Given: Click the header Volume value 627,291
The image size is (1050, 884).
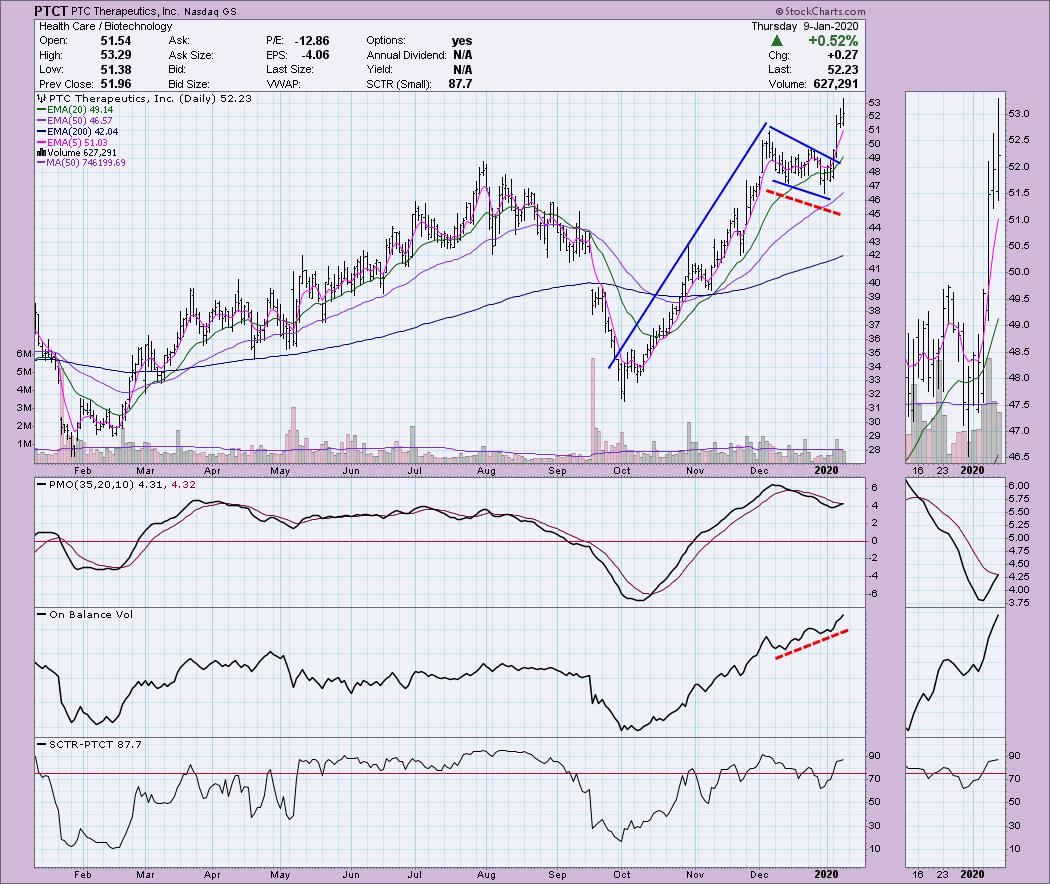Looking at the screenshot, I should (834, 84).
